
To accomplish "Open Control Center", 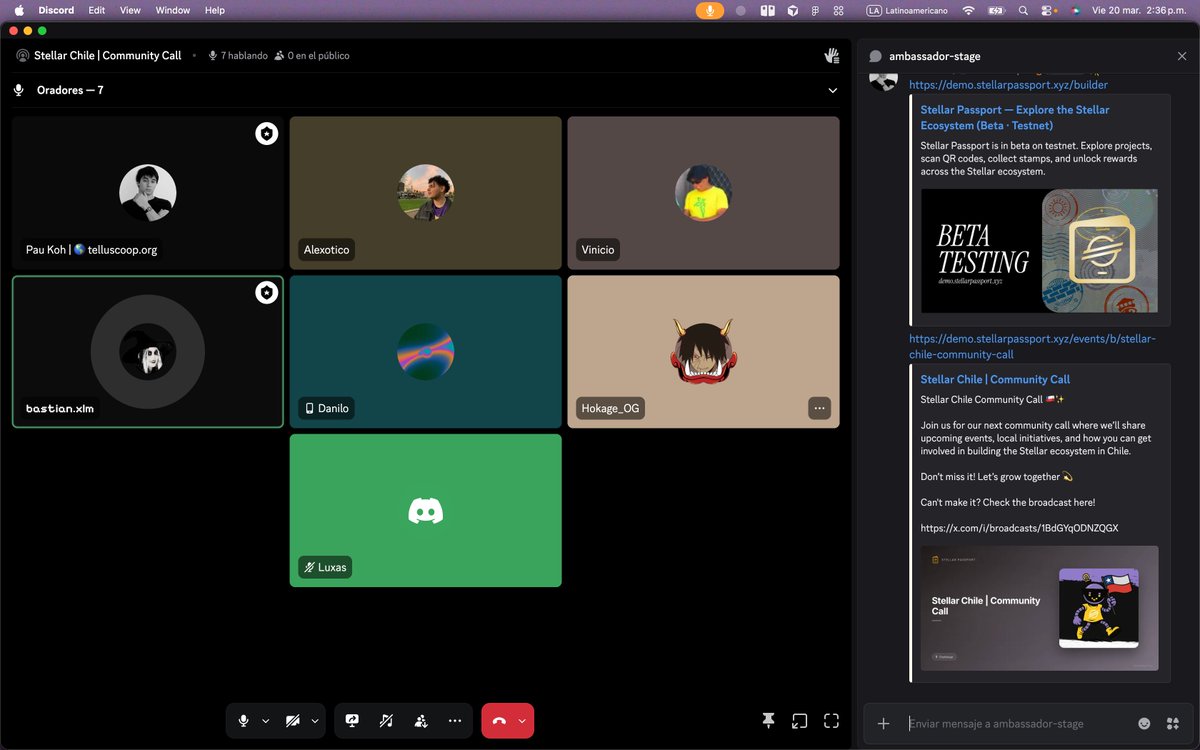I will coord(1048,10).
